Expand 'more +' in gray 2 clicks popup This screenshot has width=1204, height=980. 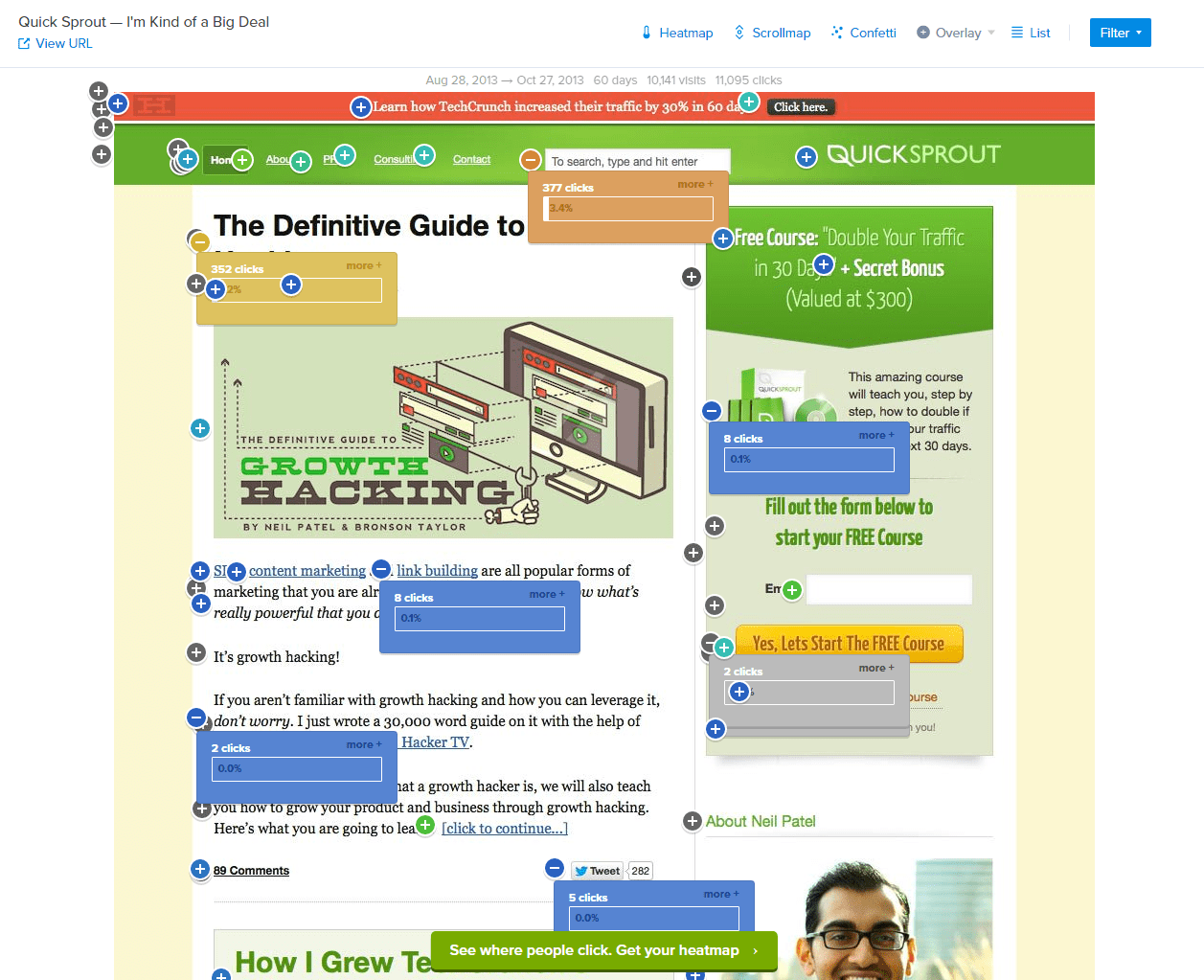876,668
